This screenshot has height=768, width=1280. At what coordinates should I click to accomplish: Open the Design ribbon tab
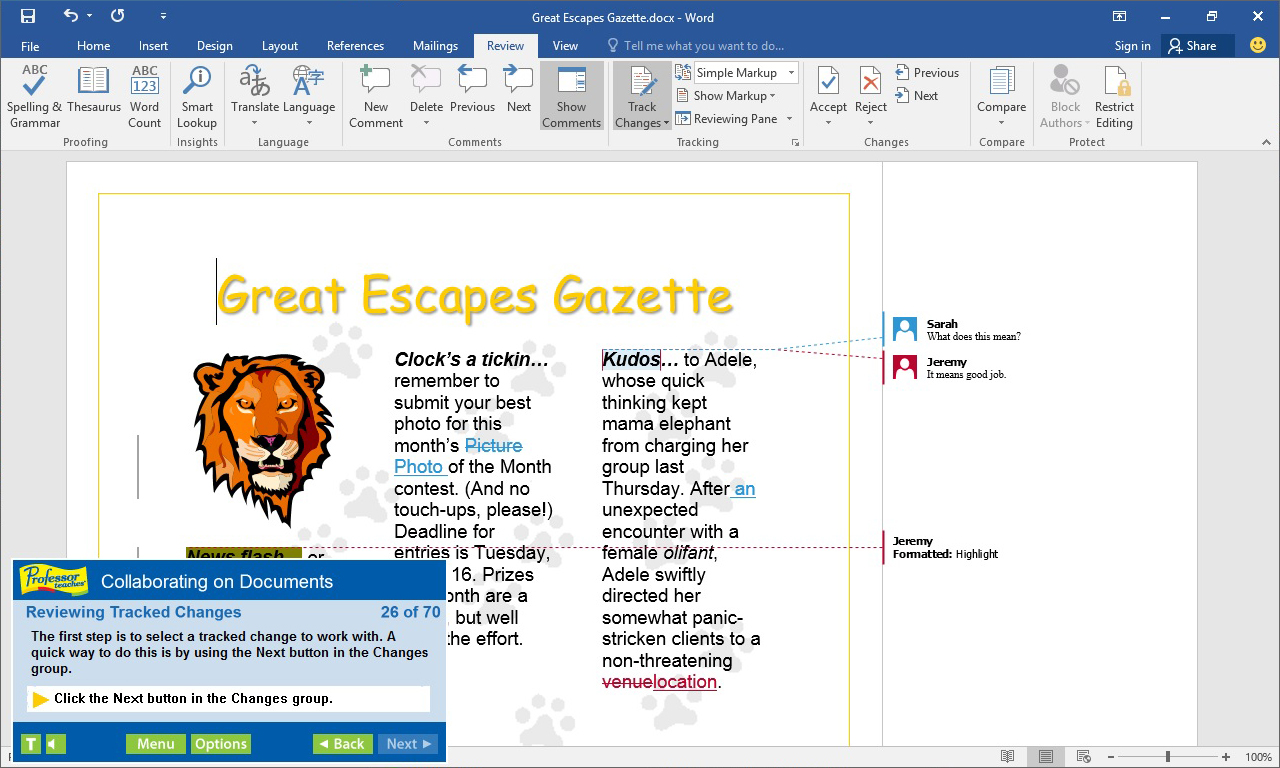tap(214, 45)
